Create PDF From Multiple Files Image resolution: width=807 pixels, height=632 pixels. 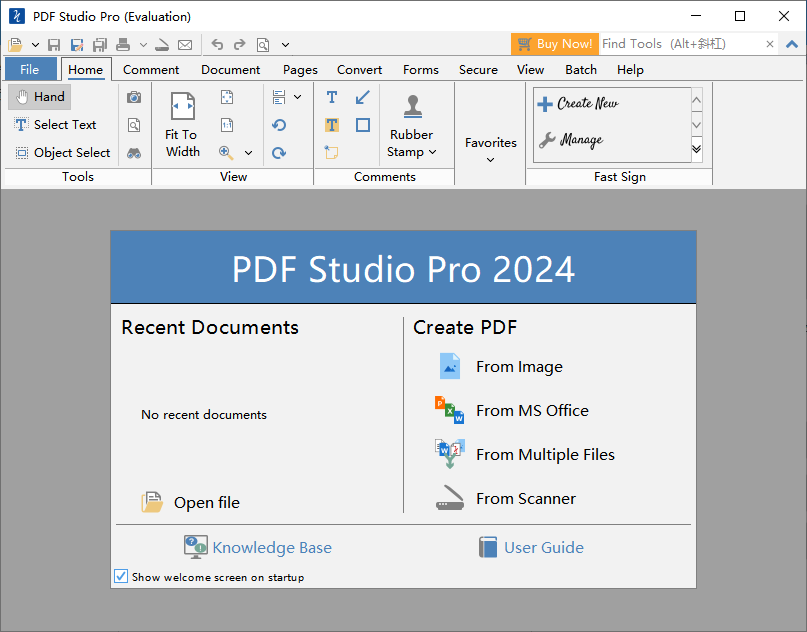click(524, 454)
